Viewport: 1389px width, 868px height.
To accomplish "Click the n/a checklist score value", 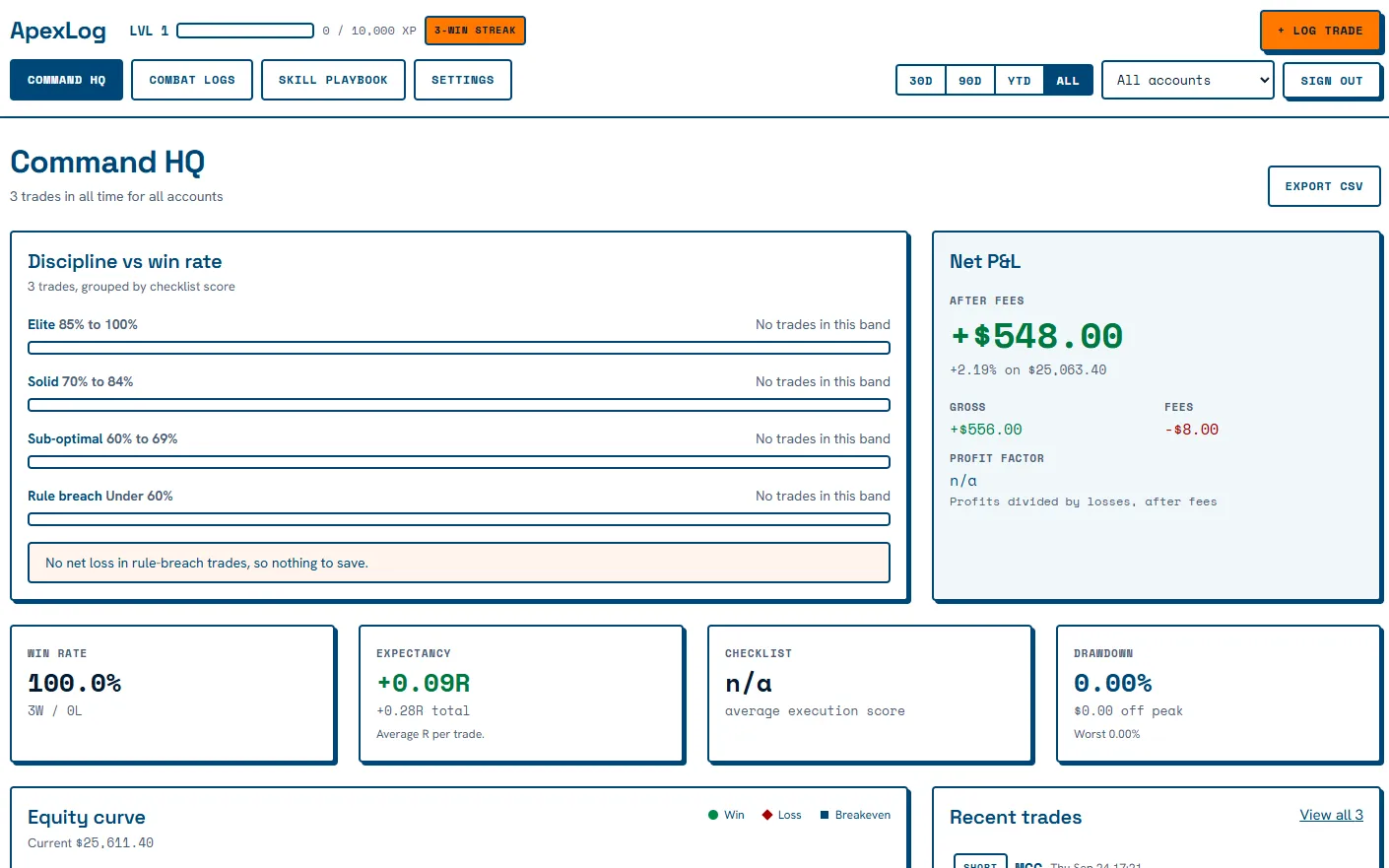I will tap(749, 683).
